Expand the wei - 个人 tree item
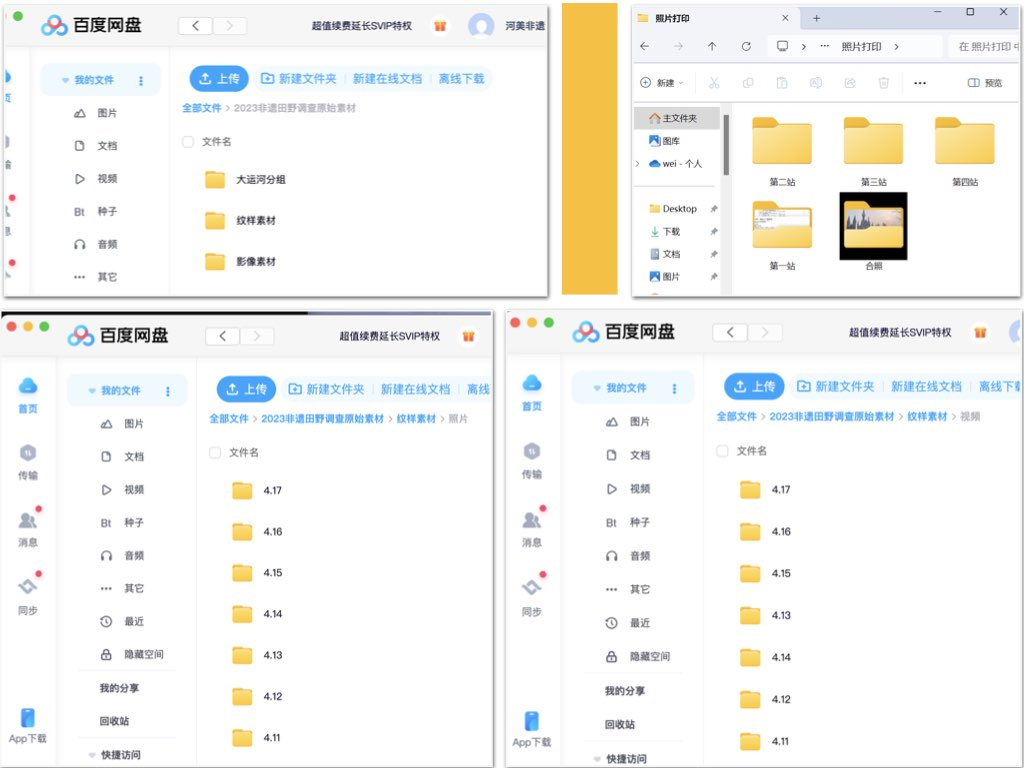Screen dimensions: 1024x768 [x=638, y=163]
